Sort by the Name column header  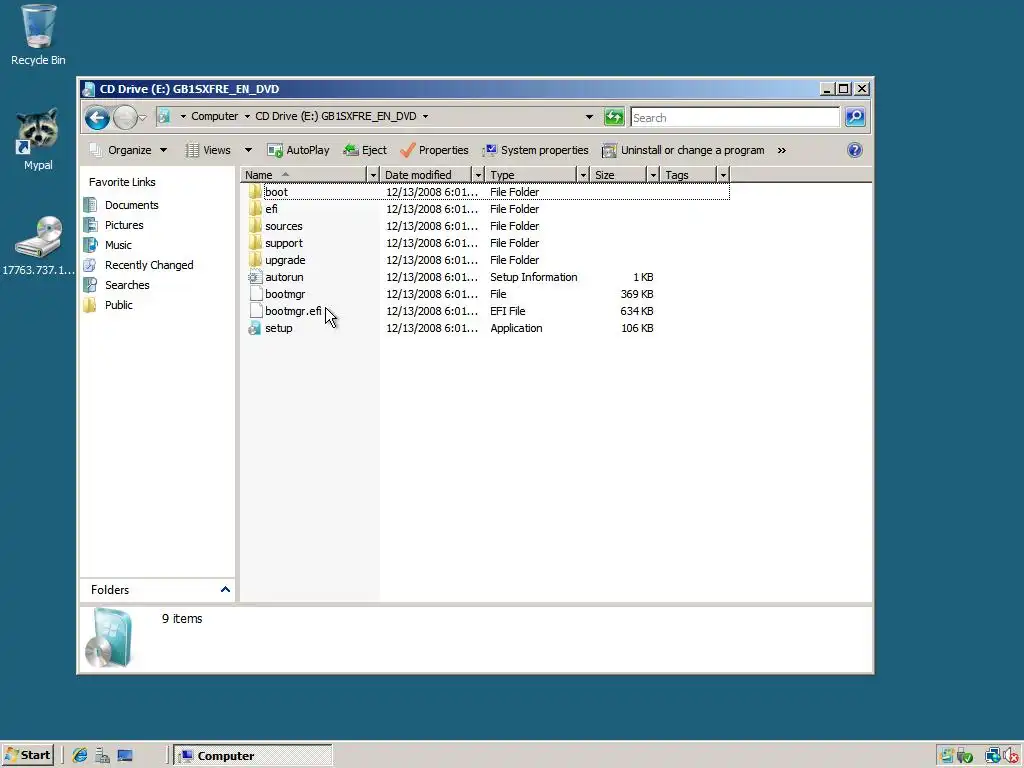coord(303,175)
